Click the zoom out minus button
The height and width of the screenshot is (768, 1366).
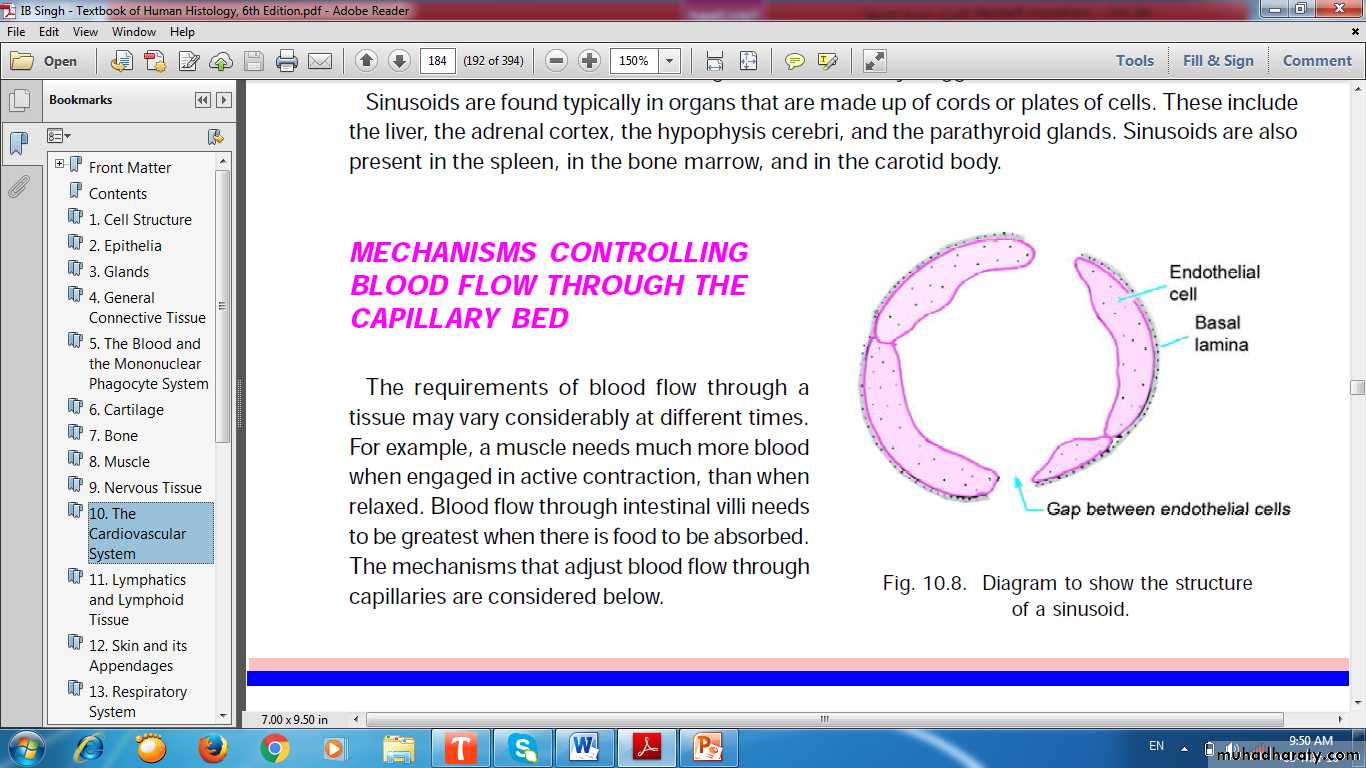tap(557, 61)
